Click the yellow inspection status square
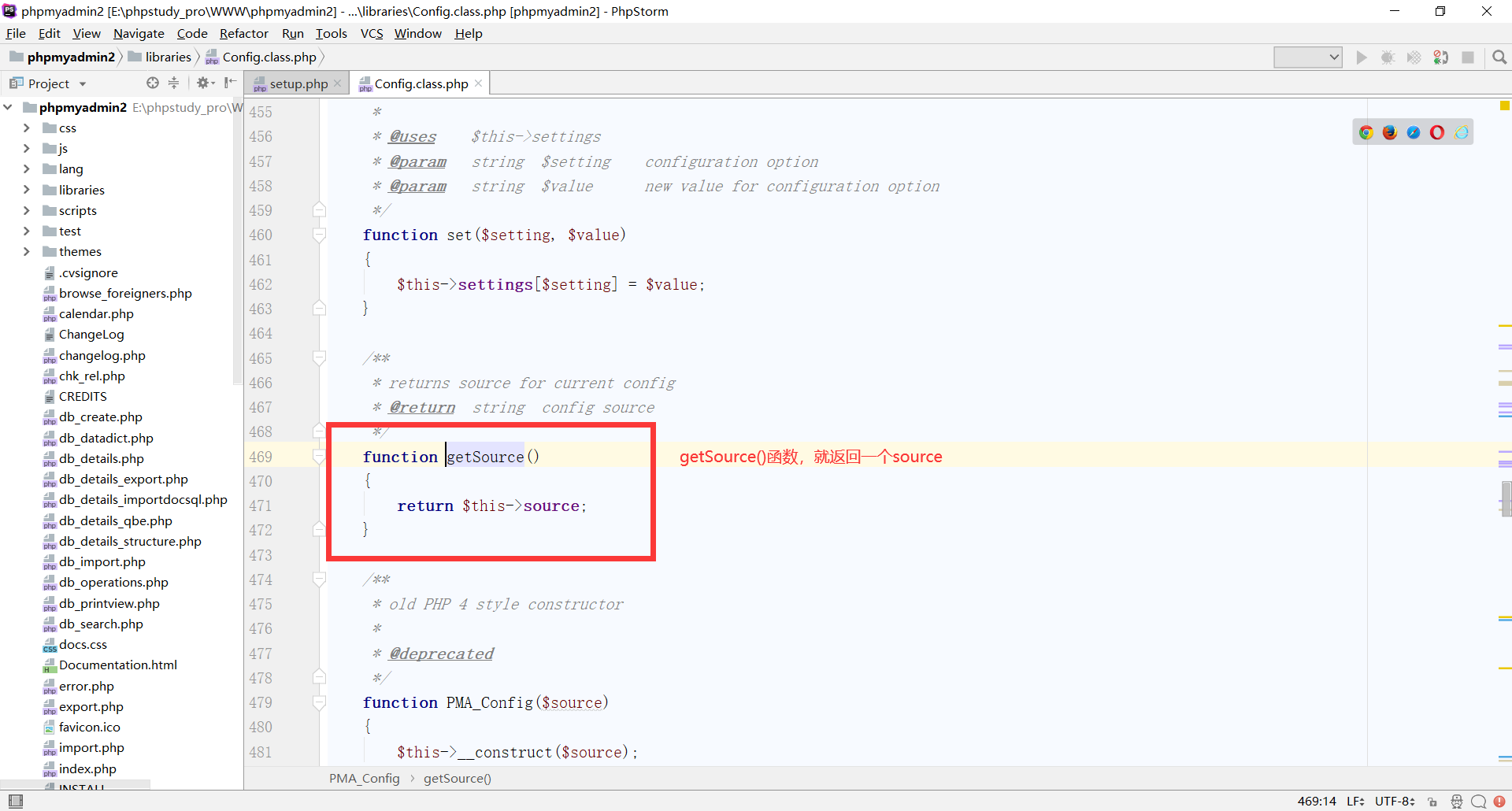1512x811 pixels. point(1505,106)
